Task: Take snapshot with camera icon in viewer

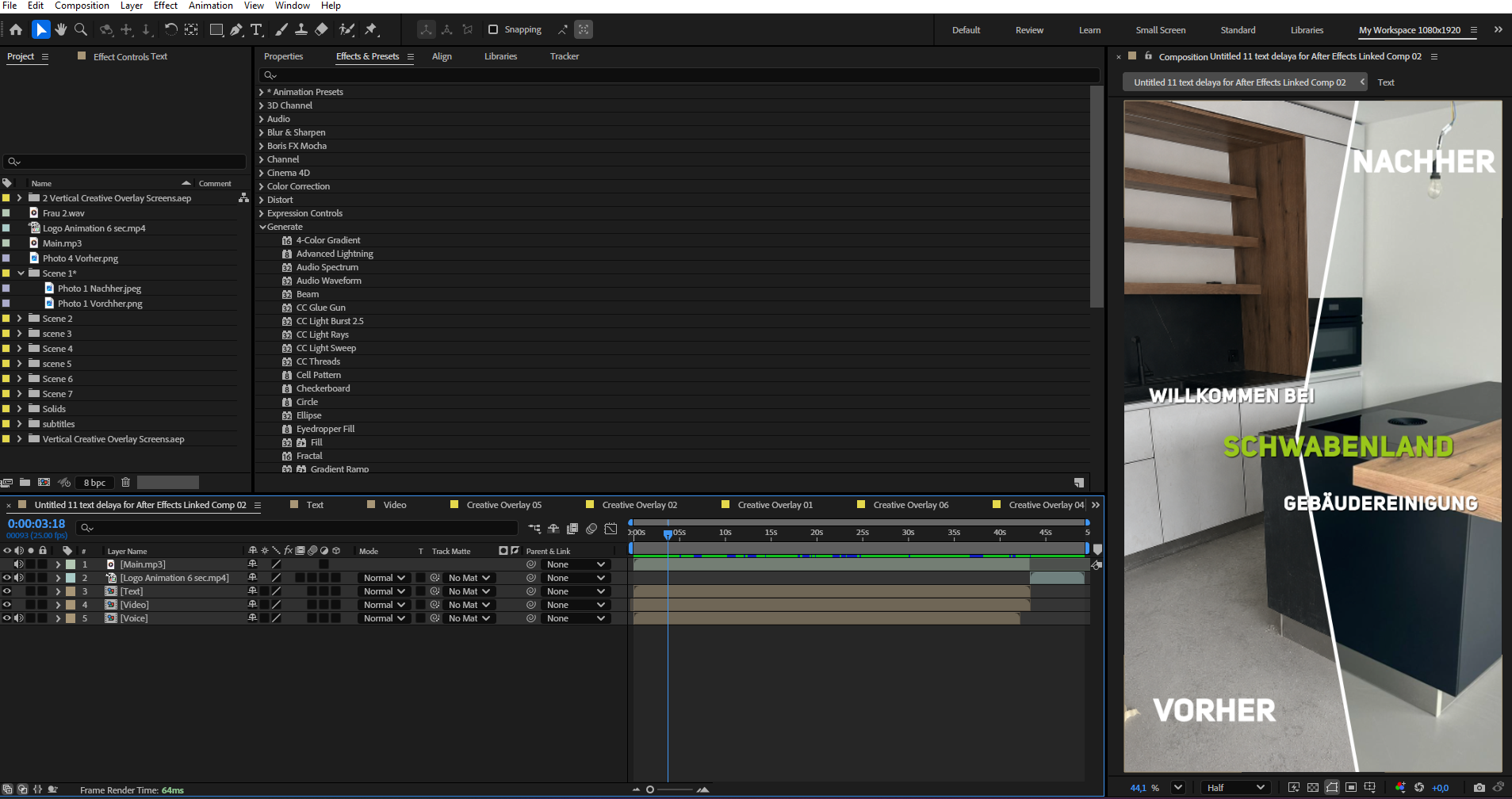Action: click(x=1479, y=787)
